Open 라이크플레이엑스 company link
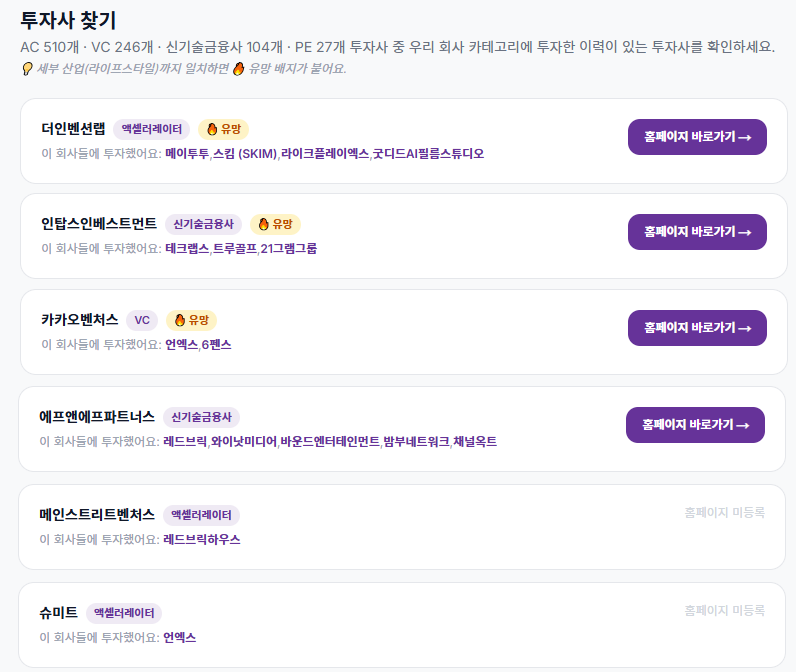 325,154
